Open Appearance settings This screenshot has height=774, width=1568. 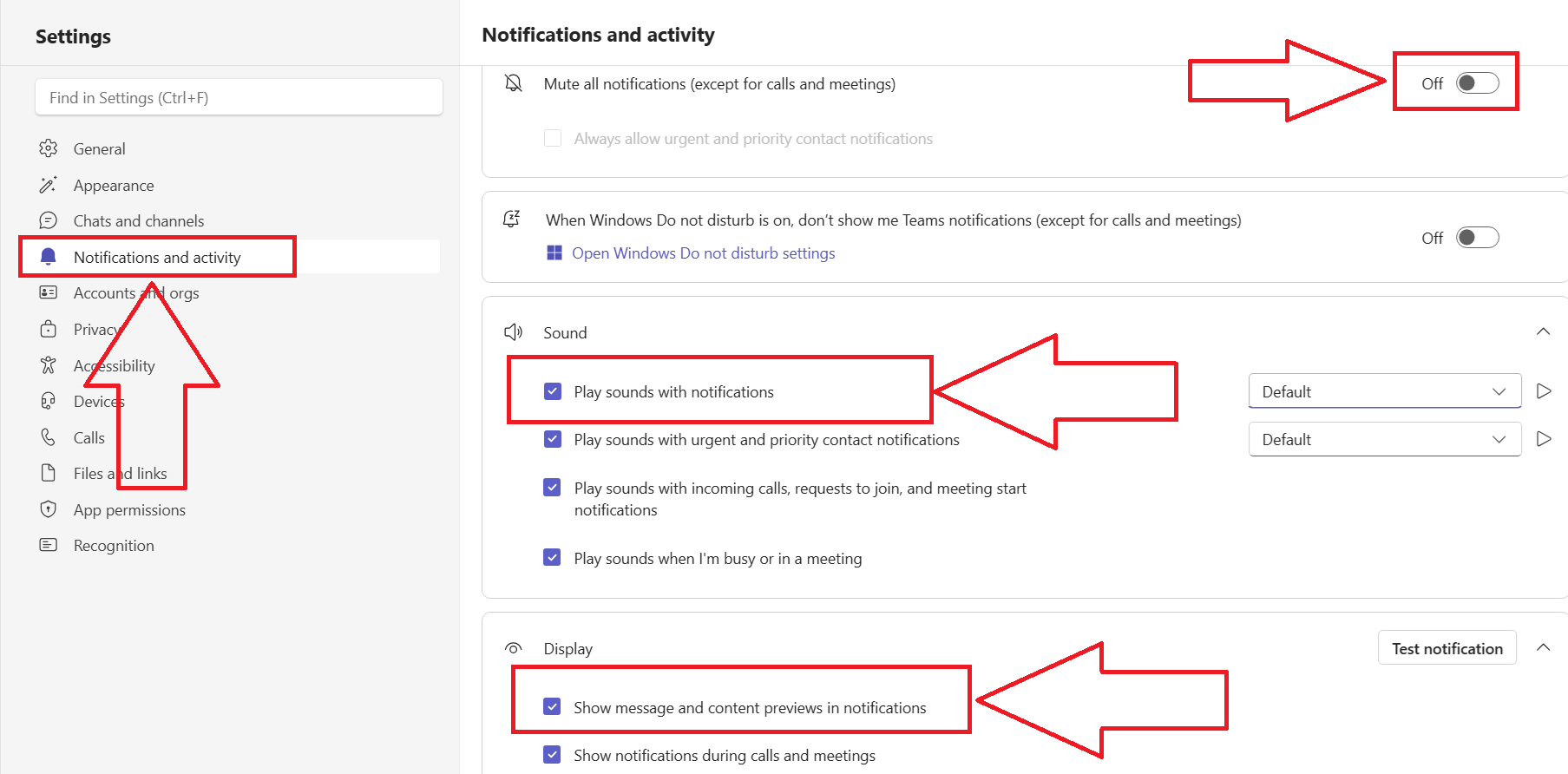114,185
